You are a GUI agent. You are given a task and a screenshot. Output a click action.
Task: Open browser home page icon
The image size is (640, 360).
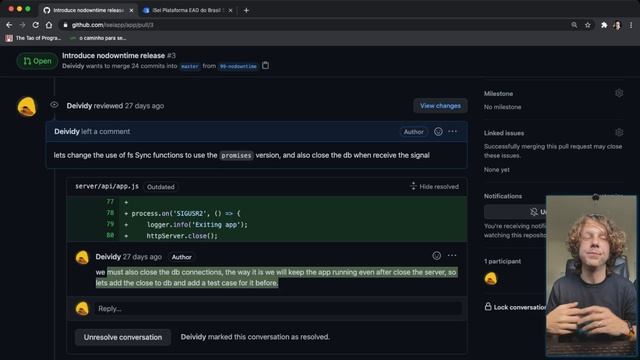coord(49,25)
